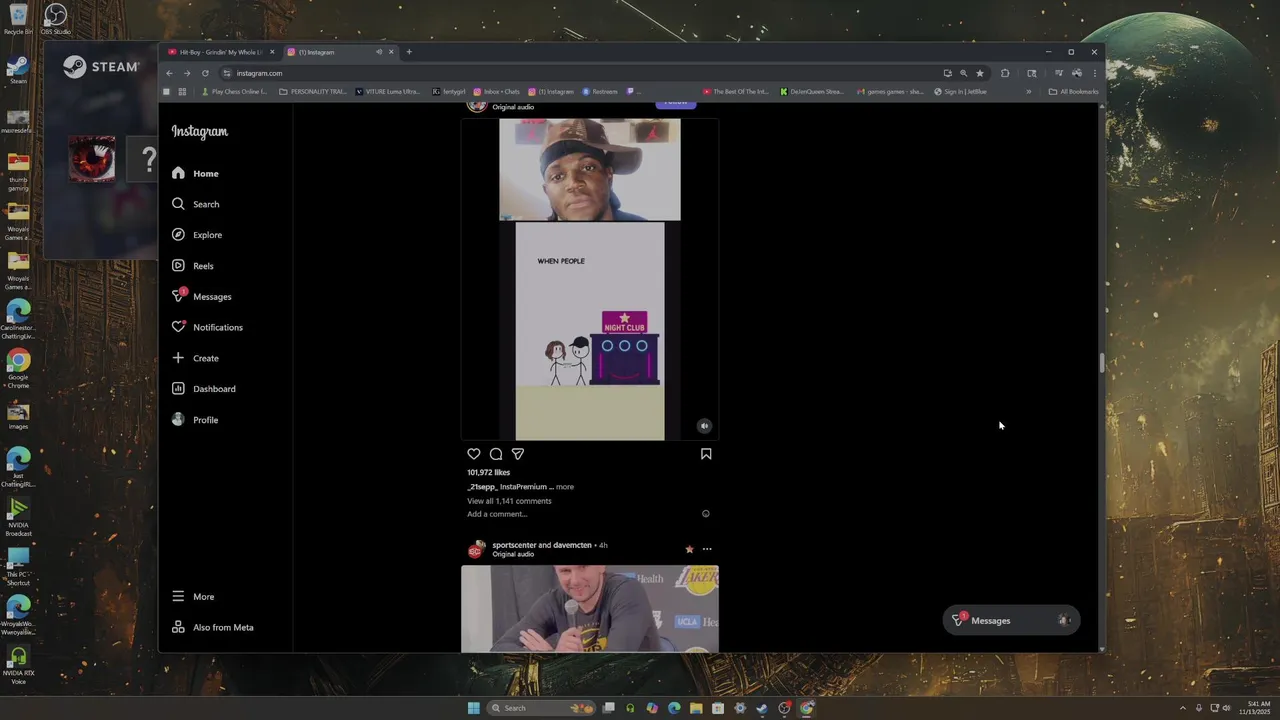Mute the Instagram tab via its speaker icon
Screen dimensions: 1280x720
(x=379, y=52)
